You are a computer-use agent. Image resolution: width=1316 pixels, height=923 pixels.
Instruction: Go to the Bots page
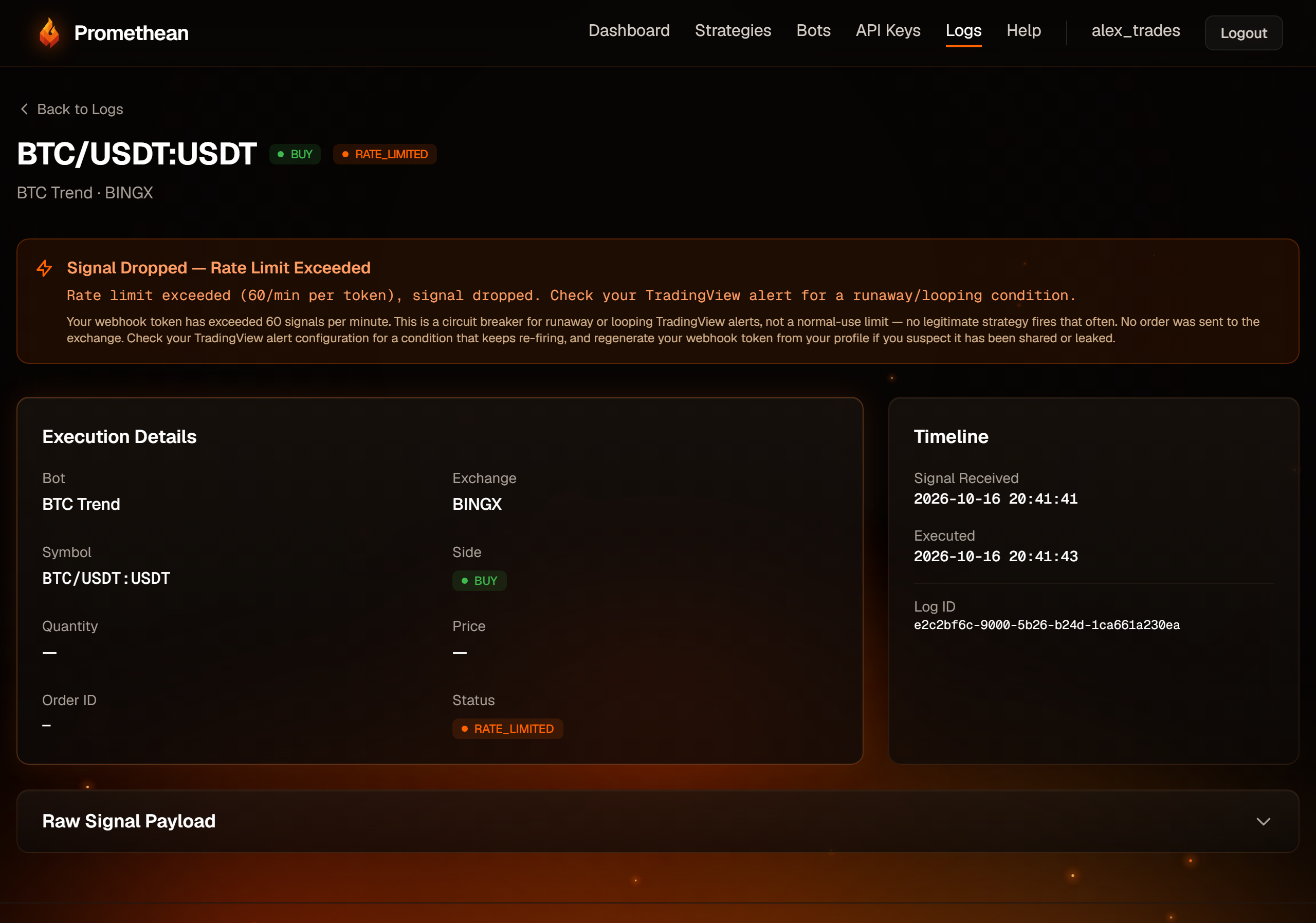click(x=813, y=30)
